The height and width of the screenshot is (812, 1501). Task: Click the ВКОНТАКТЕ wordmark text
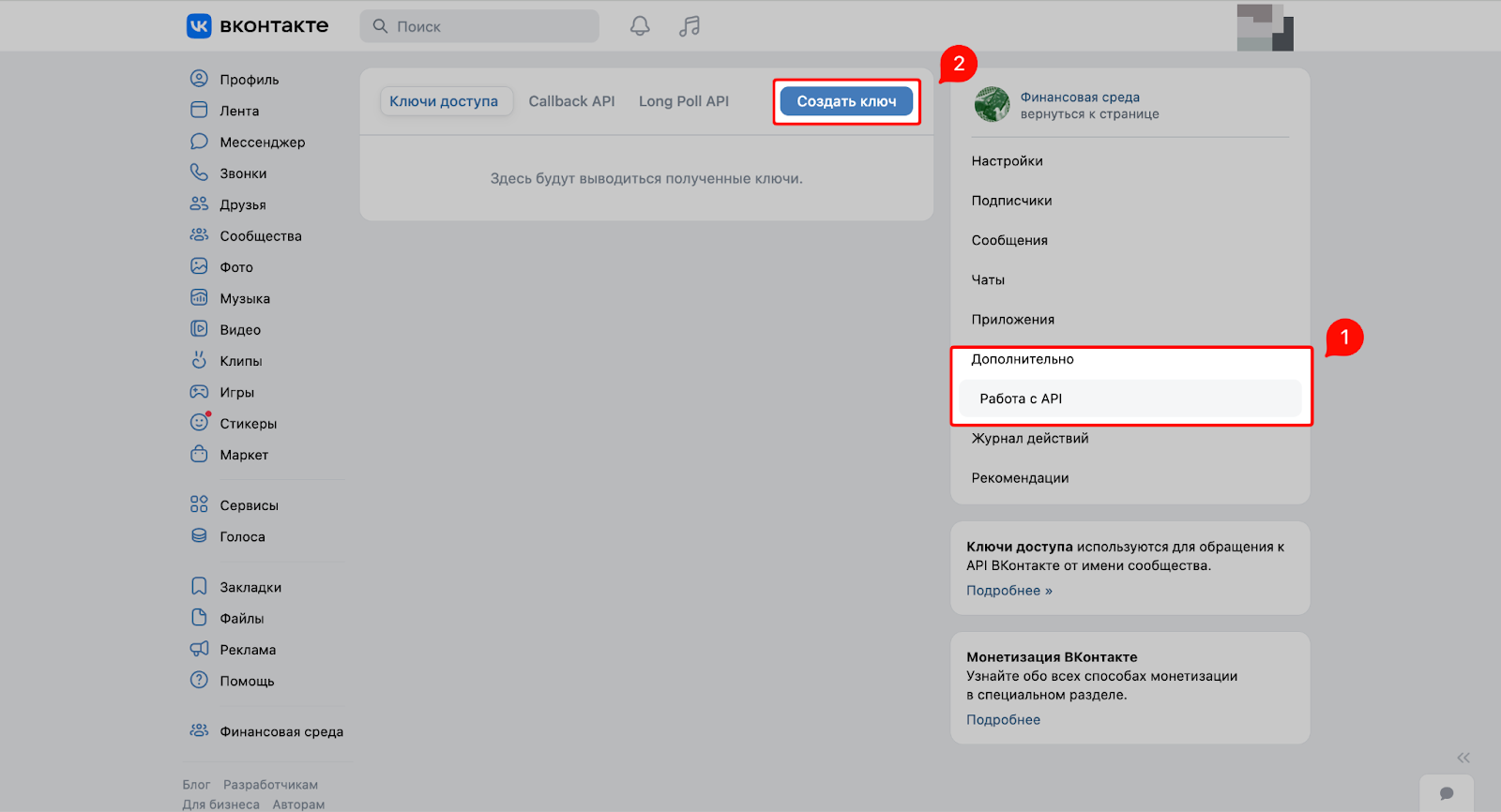(x=274, y=26)
